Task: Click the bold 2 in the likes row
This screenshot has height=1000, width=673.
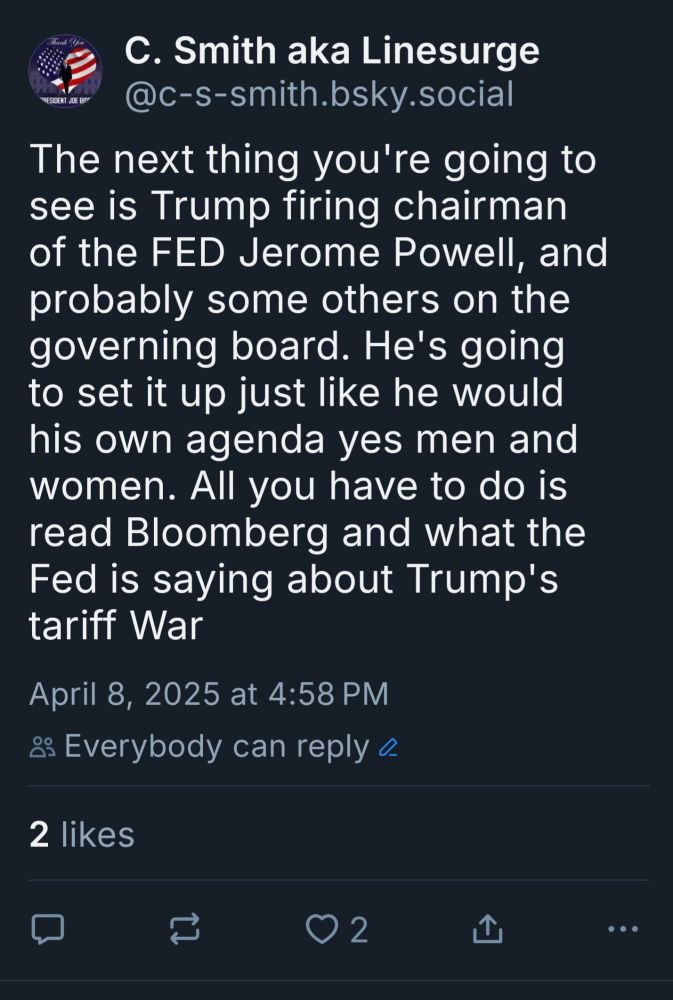Action: 39,835
